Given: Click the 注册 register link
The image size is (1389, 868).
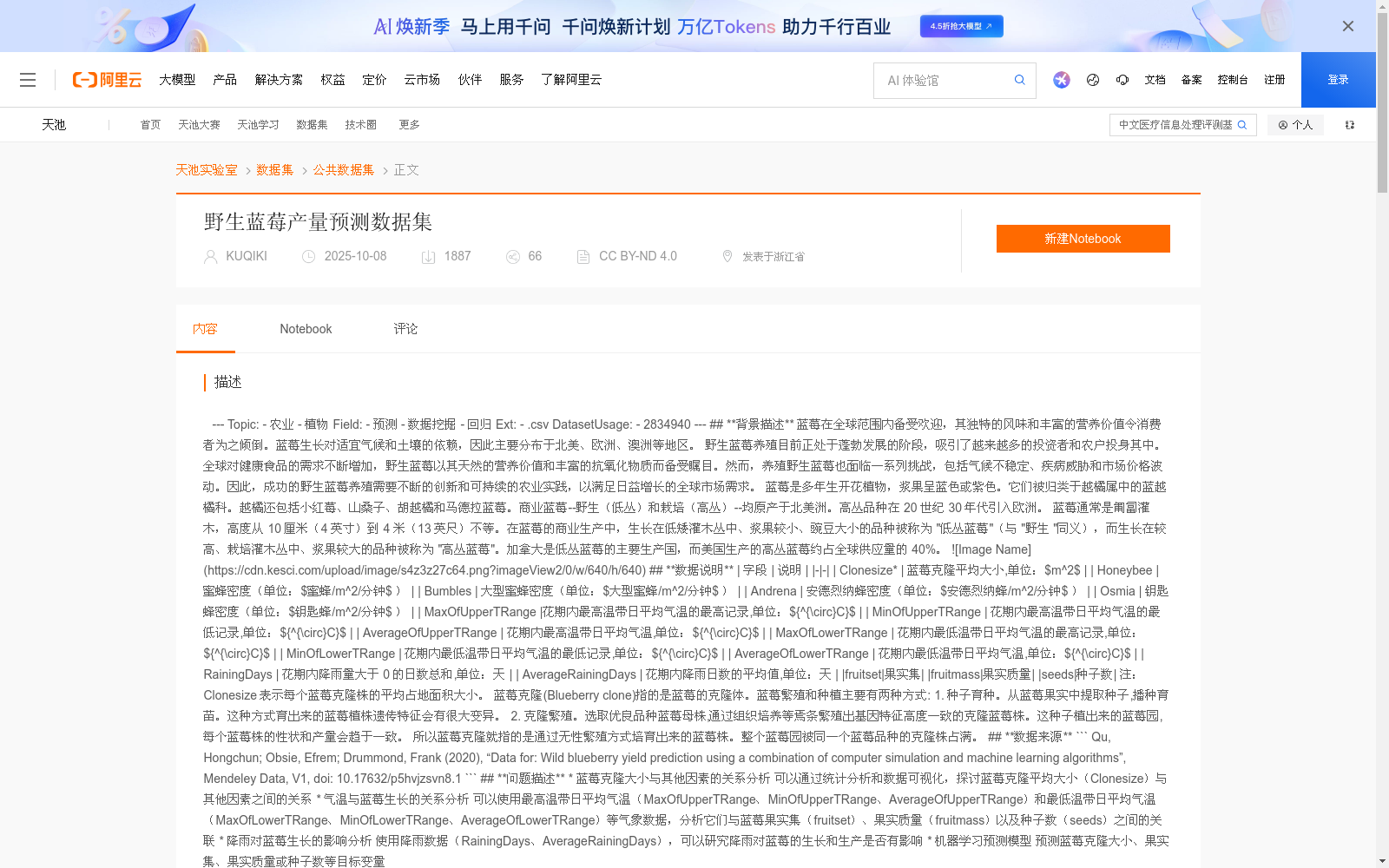Looking at the screenshot, I should [x=1274, y=80].
